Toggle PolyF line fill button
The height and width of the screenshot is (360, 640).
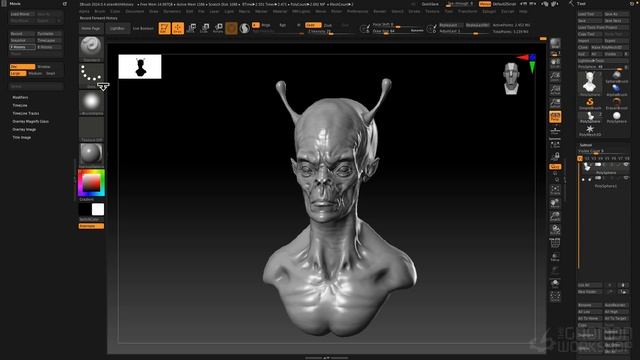click(x=555, y=243)
